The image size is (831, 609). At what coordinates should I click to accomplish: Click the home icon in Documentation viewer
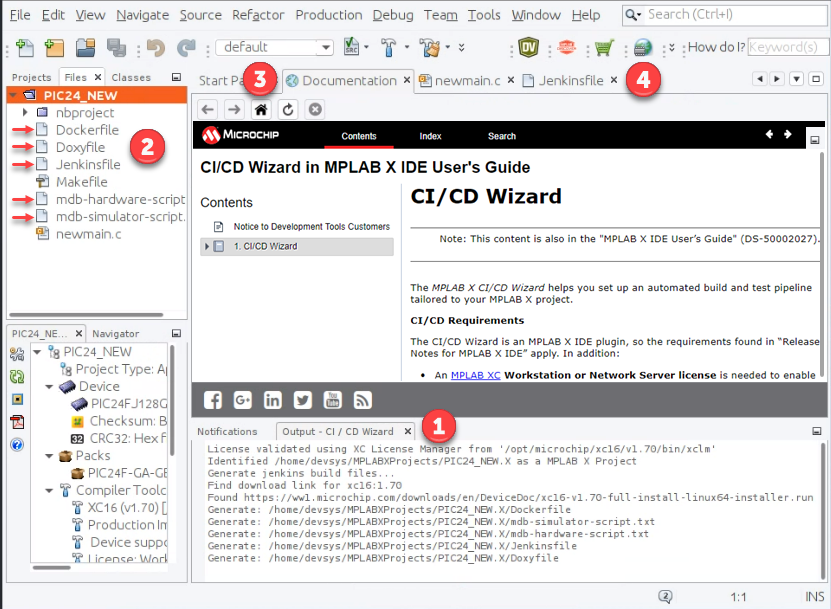point(261,109)
